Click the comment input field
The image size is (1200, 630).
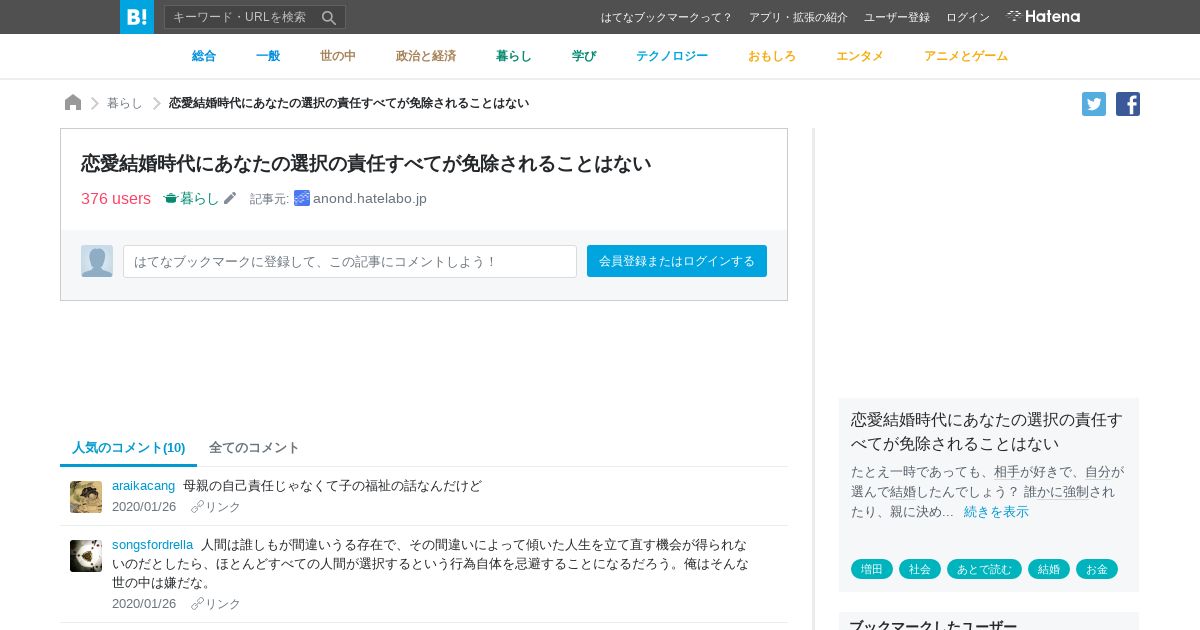point(350,261)
